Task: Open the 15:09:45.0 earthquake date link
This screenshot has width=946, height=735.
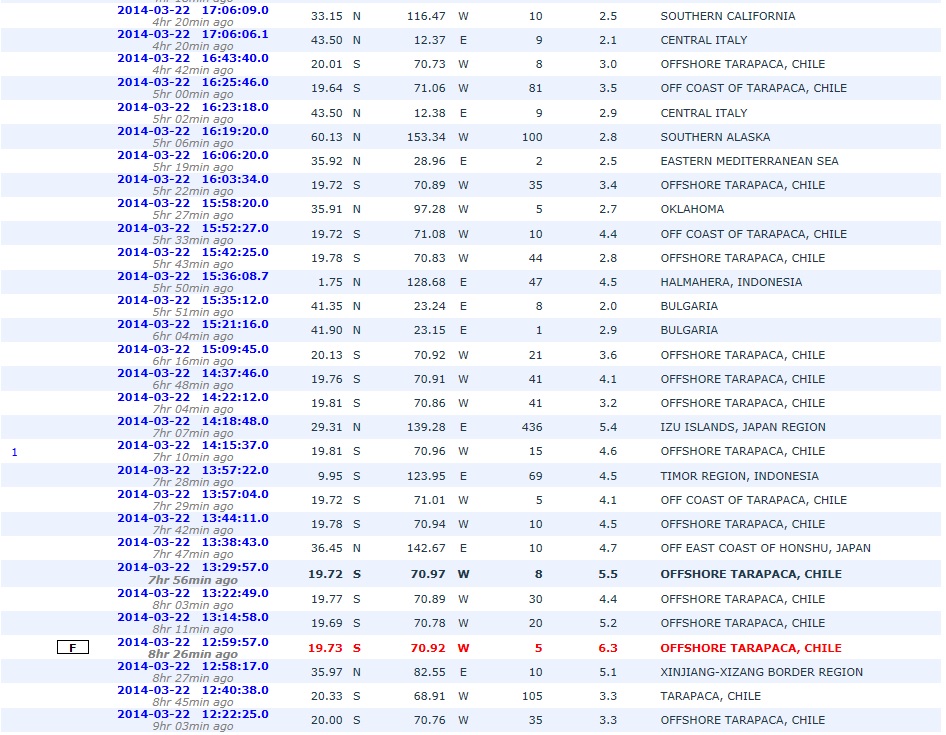Action: [193, 350]
